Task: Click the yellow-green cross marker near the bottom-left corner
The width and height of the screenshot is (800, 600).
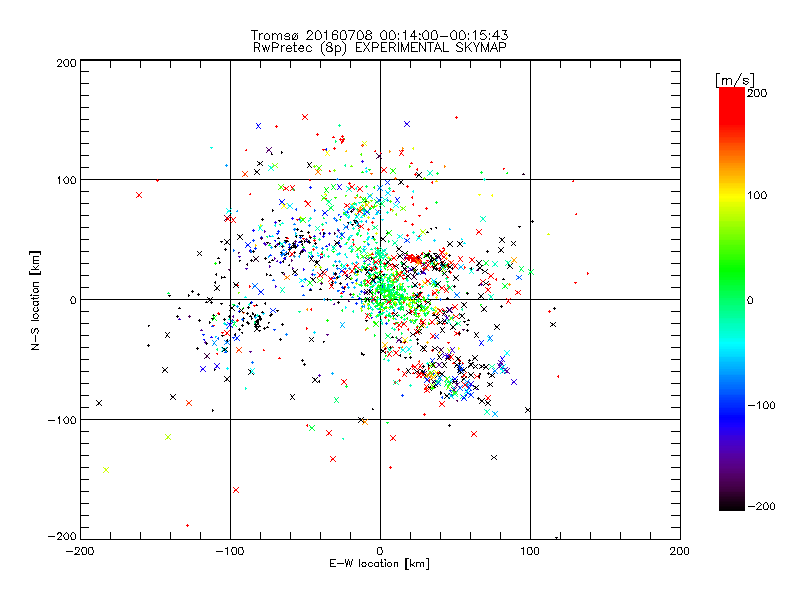Action: tap(106, 470)
